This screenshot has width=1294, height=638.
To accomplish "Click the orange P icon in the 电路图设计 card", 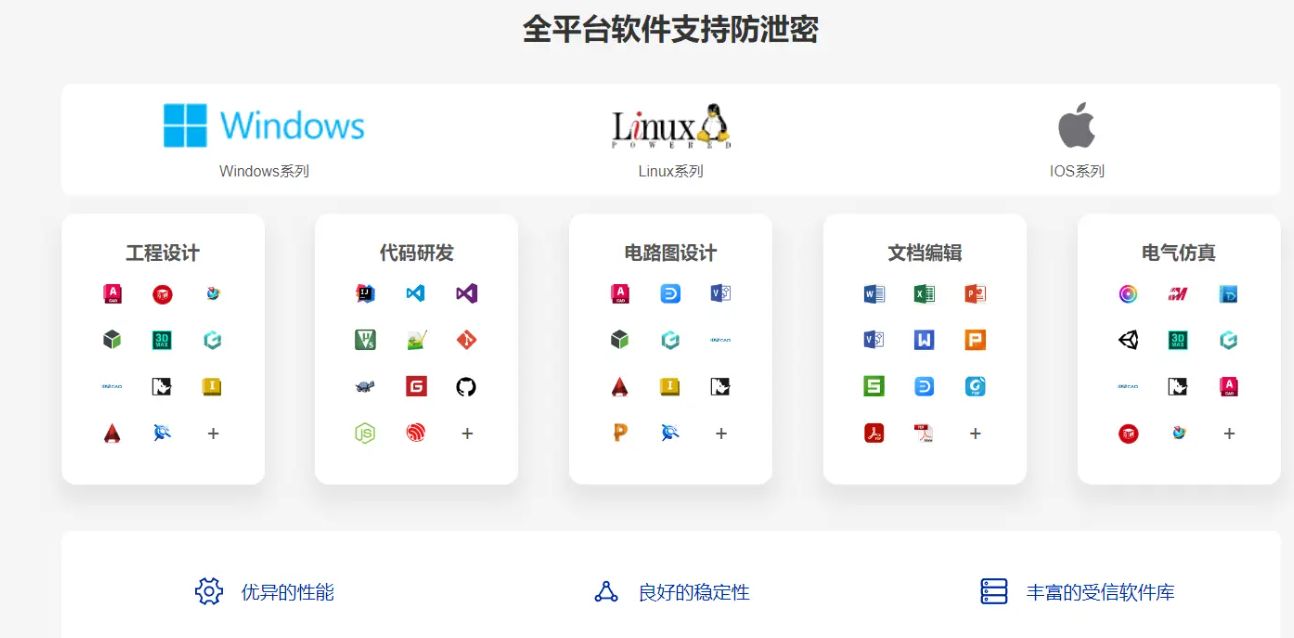I will click(x=620, y=433).
